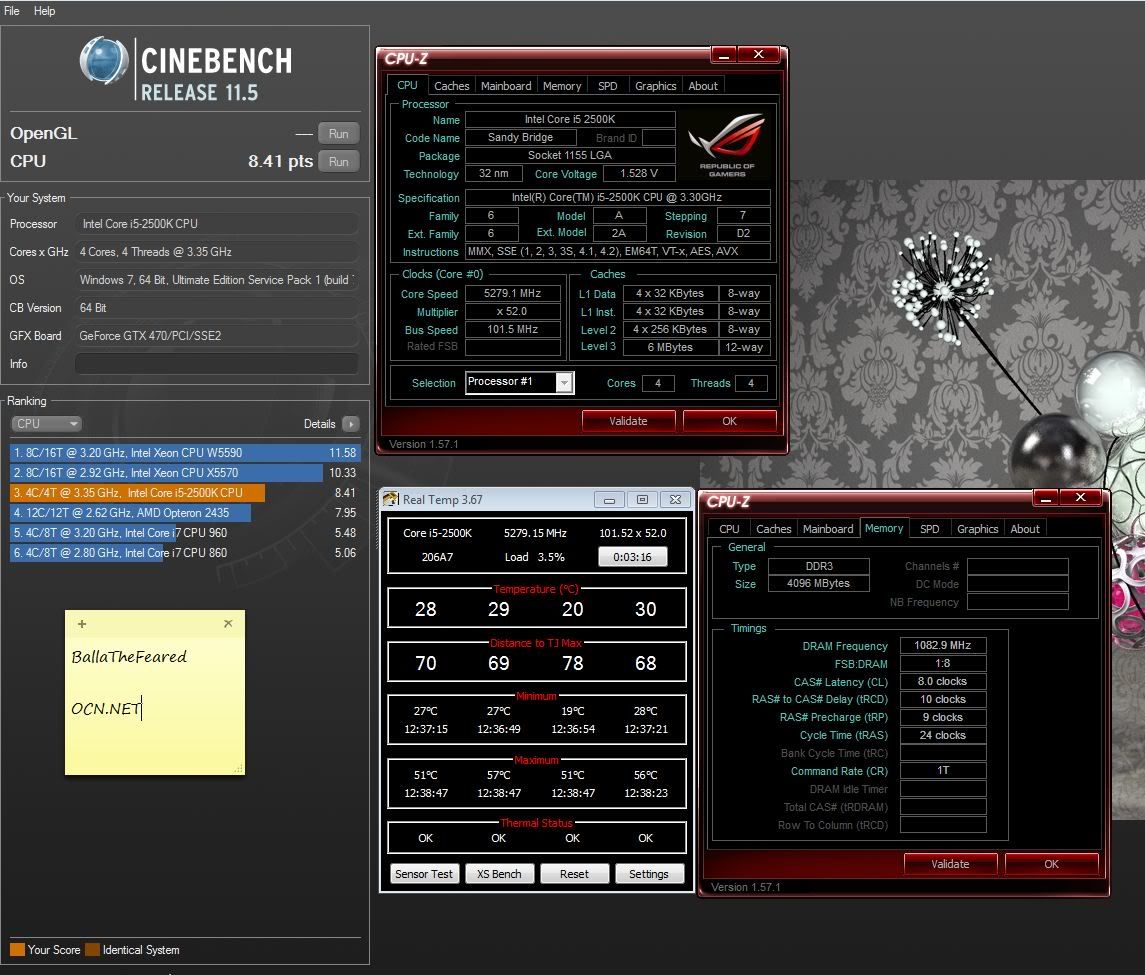Expand ranking Details arrow

coord(351,424)
